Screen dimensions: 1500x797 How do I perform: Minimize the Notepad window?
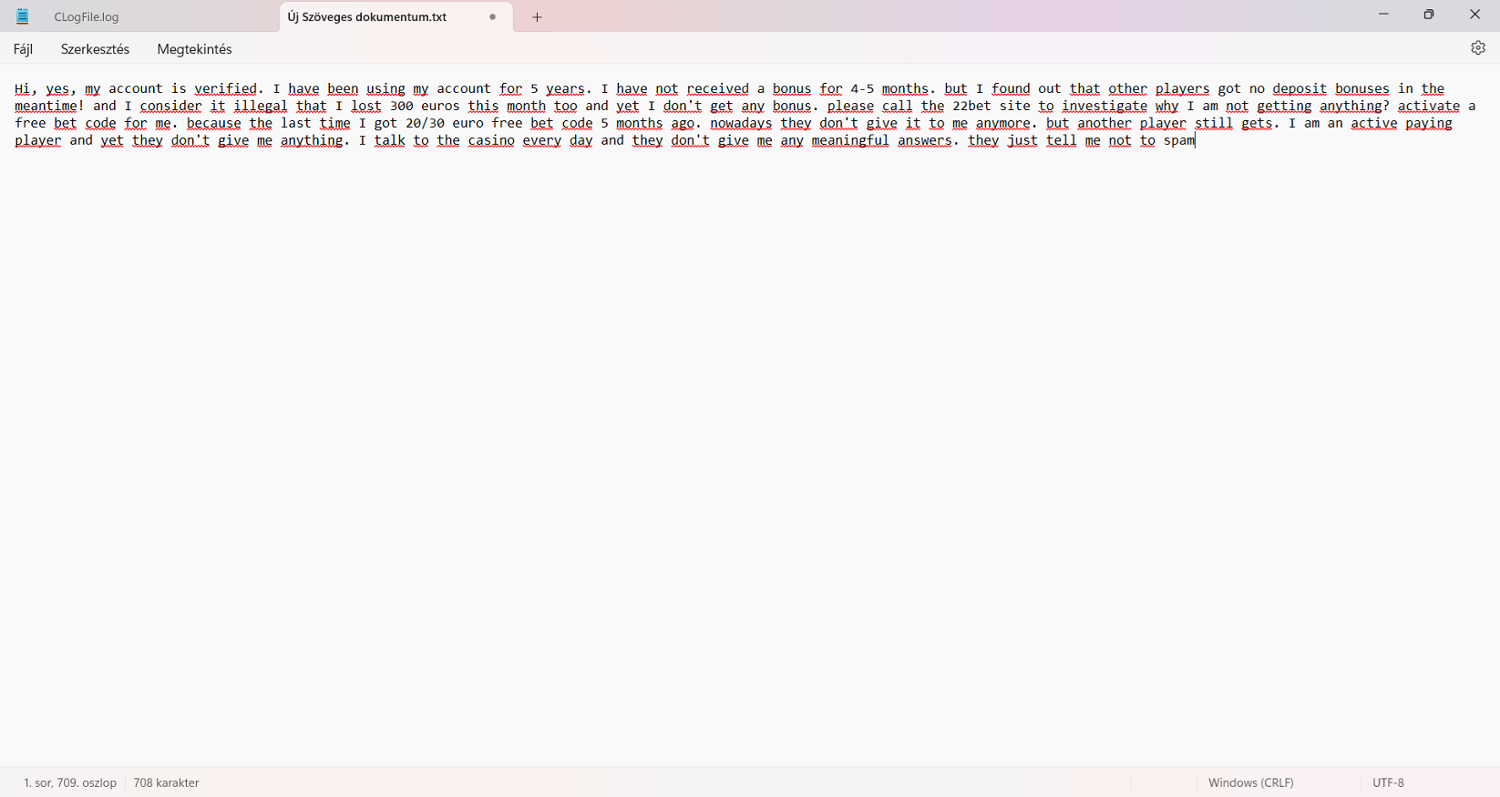pos(1384,15)
